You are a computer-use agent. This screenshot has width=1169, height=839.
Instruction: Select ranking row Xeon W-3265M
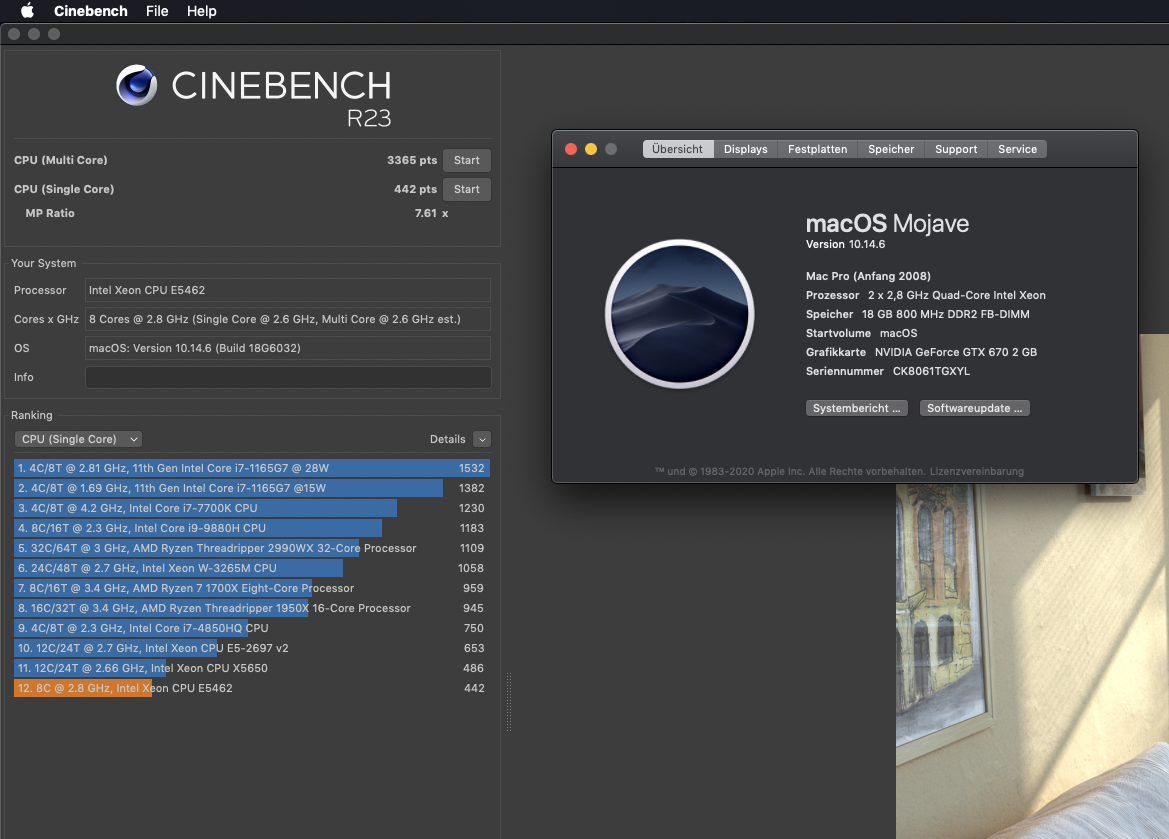[251, 568]
